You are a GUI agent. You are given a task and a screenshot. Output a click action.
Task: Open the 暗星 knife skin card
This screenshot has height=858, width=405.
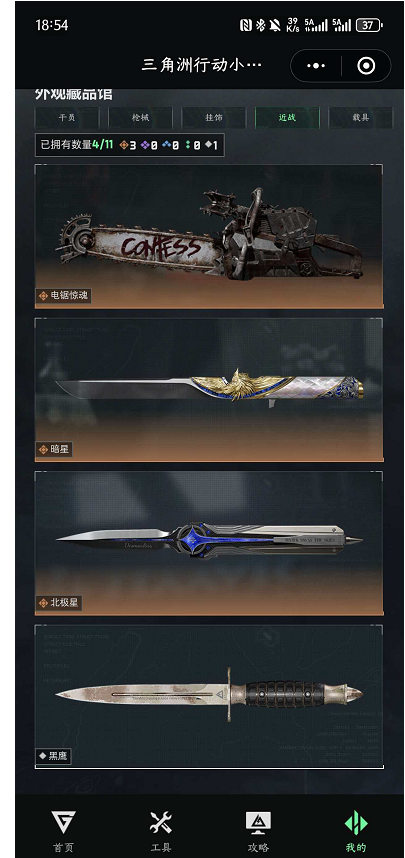[x=209, y=390]
